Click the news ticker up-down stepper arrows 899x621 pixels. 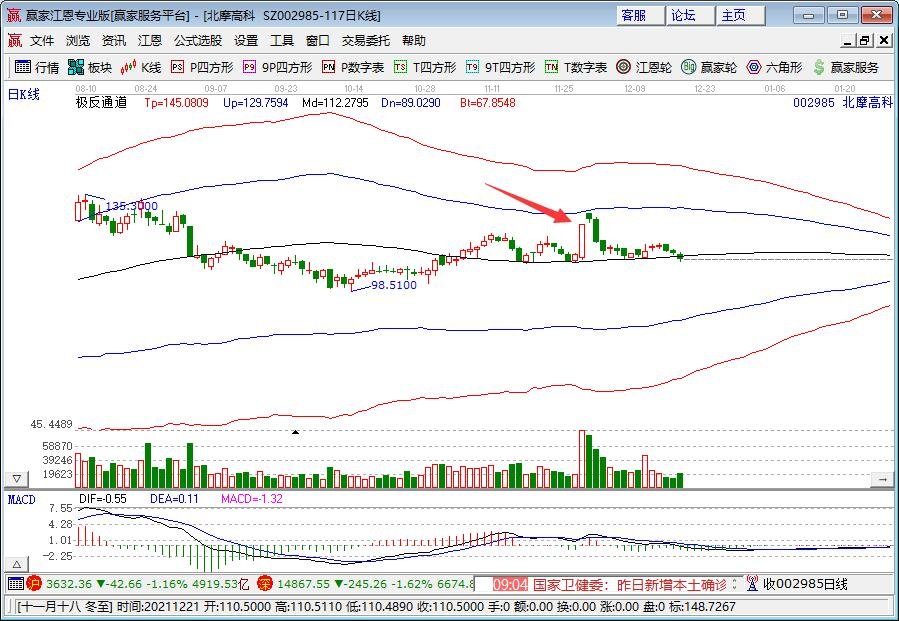pyautogui.click(x=735, y=584)
